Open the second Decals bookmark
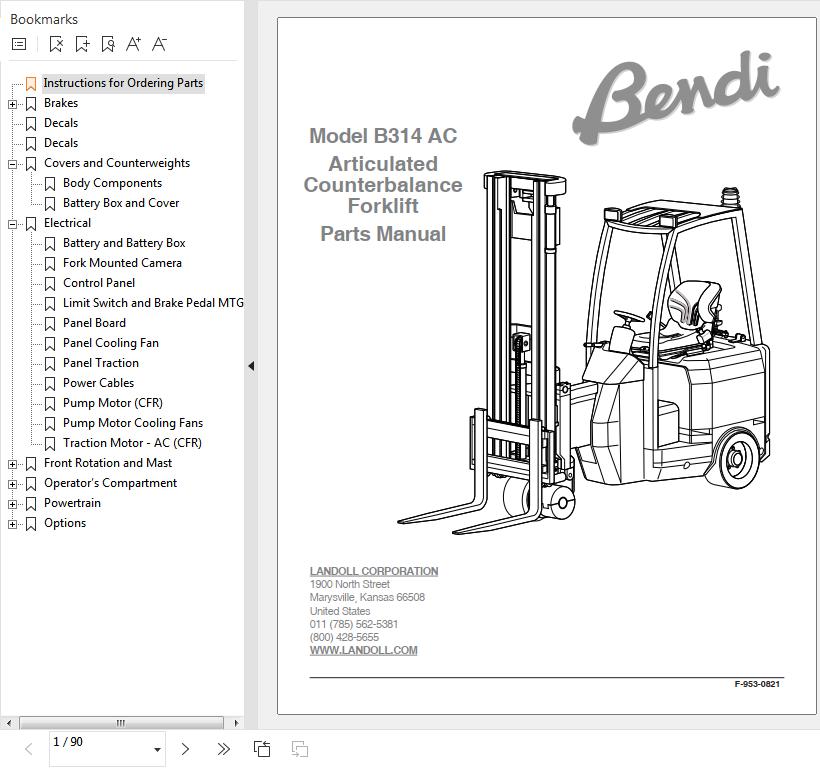This screenshot has width=820, height=768. click(x=61, y=143)
